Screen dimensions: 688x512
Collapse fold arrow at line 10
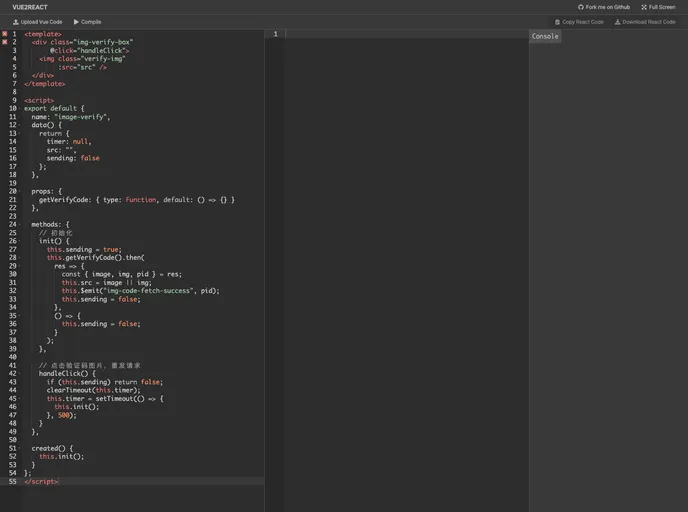pyautogui.click(x=19, y=108)
